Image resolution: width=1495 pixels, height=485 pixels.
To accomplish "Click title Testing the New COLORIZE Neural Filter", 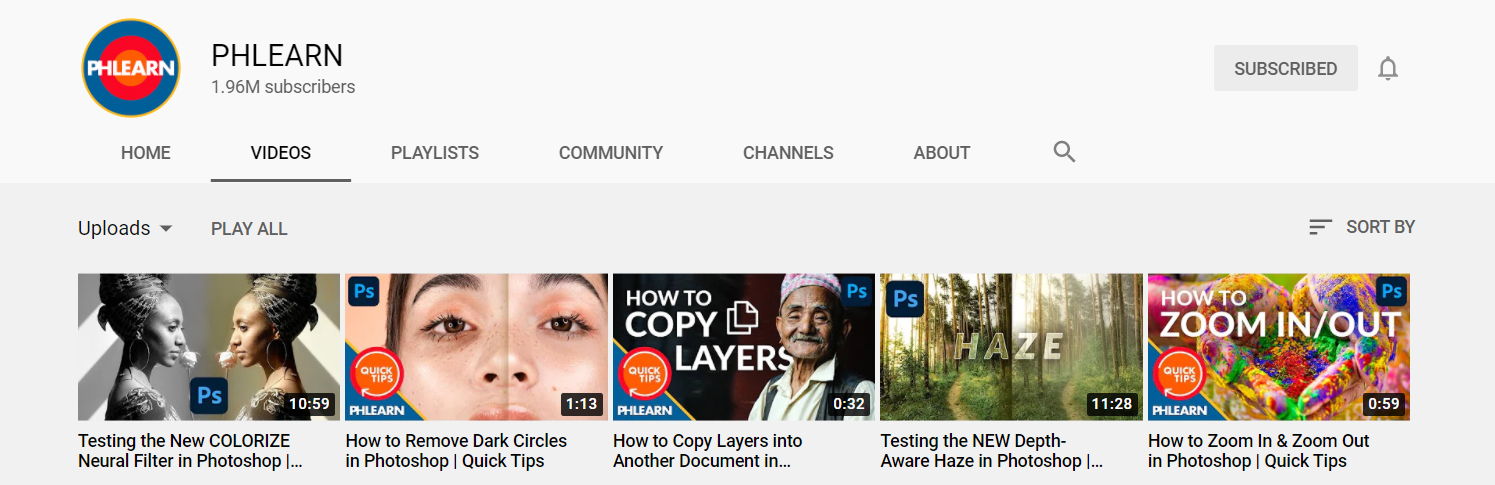I will (190, 451).
